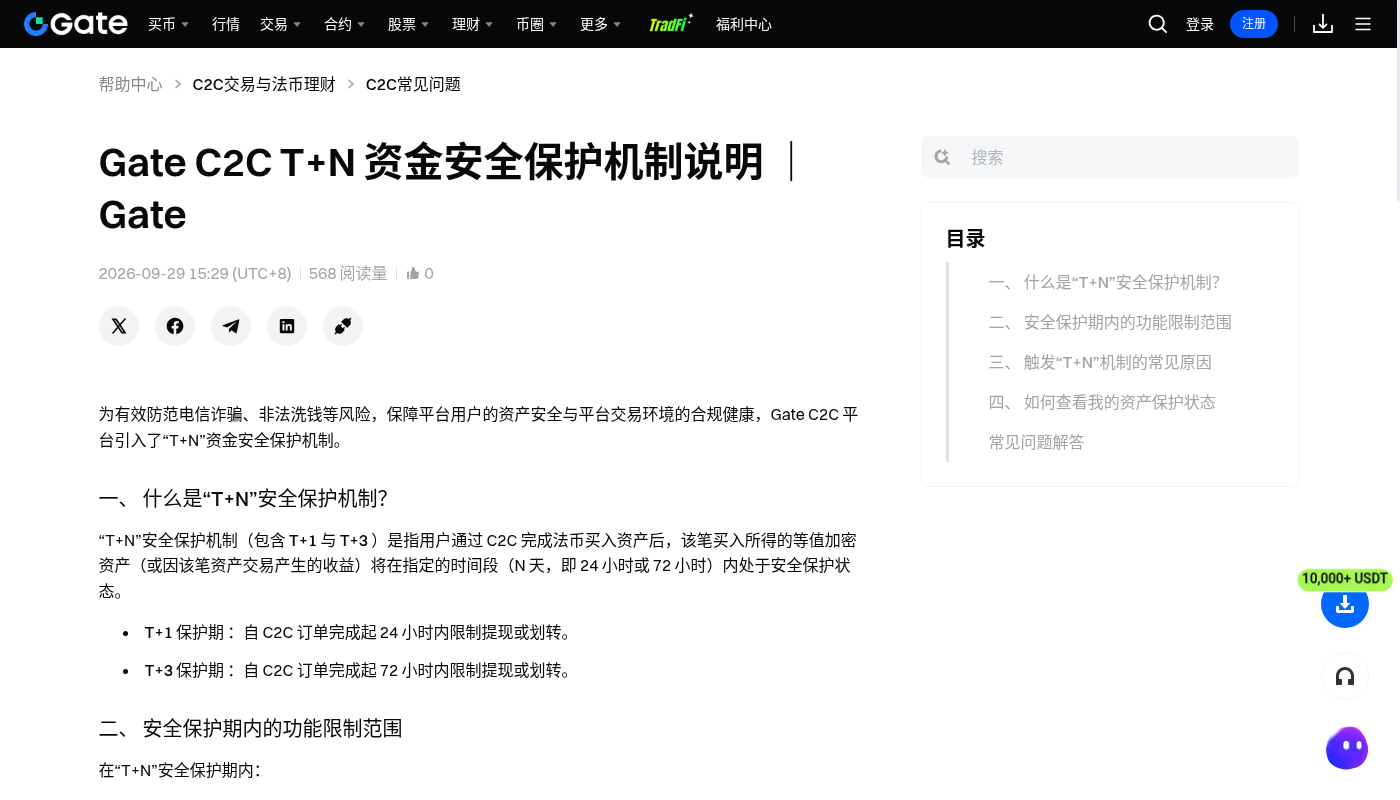This screenshot has width=1400, height=800.
Task: Jump to 四、如何查看我的资产保护状态 in contents
Action: pyautogui.click(x=1102, y=402)
